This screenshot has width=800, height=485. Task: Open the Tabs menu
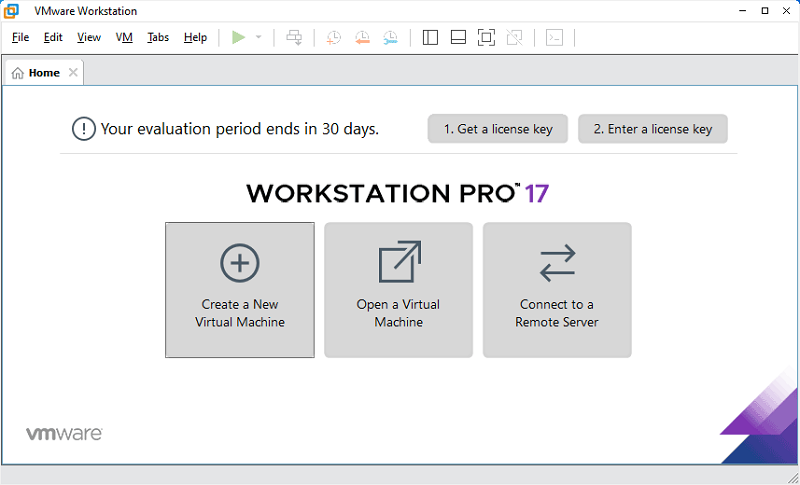click(x=158, y=37)
